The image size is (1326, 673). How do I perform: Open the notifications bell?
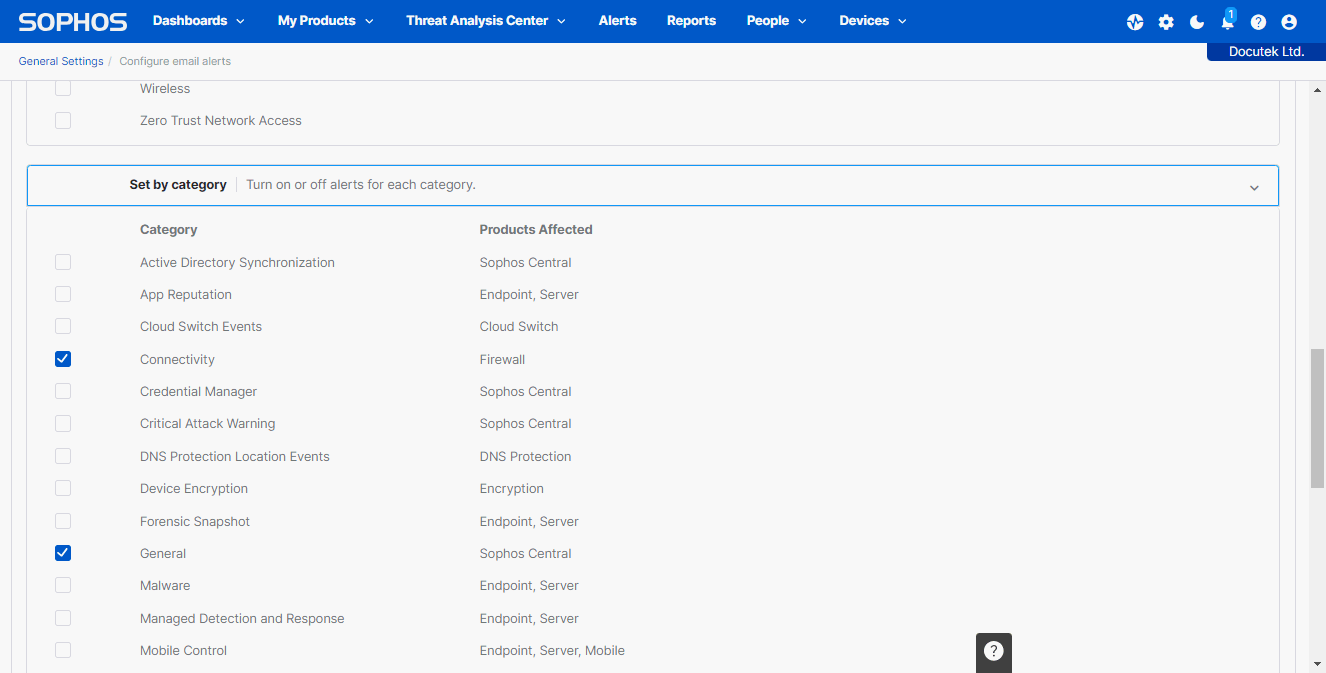[x=1228, y=21]
